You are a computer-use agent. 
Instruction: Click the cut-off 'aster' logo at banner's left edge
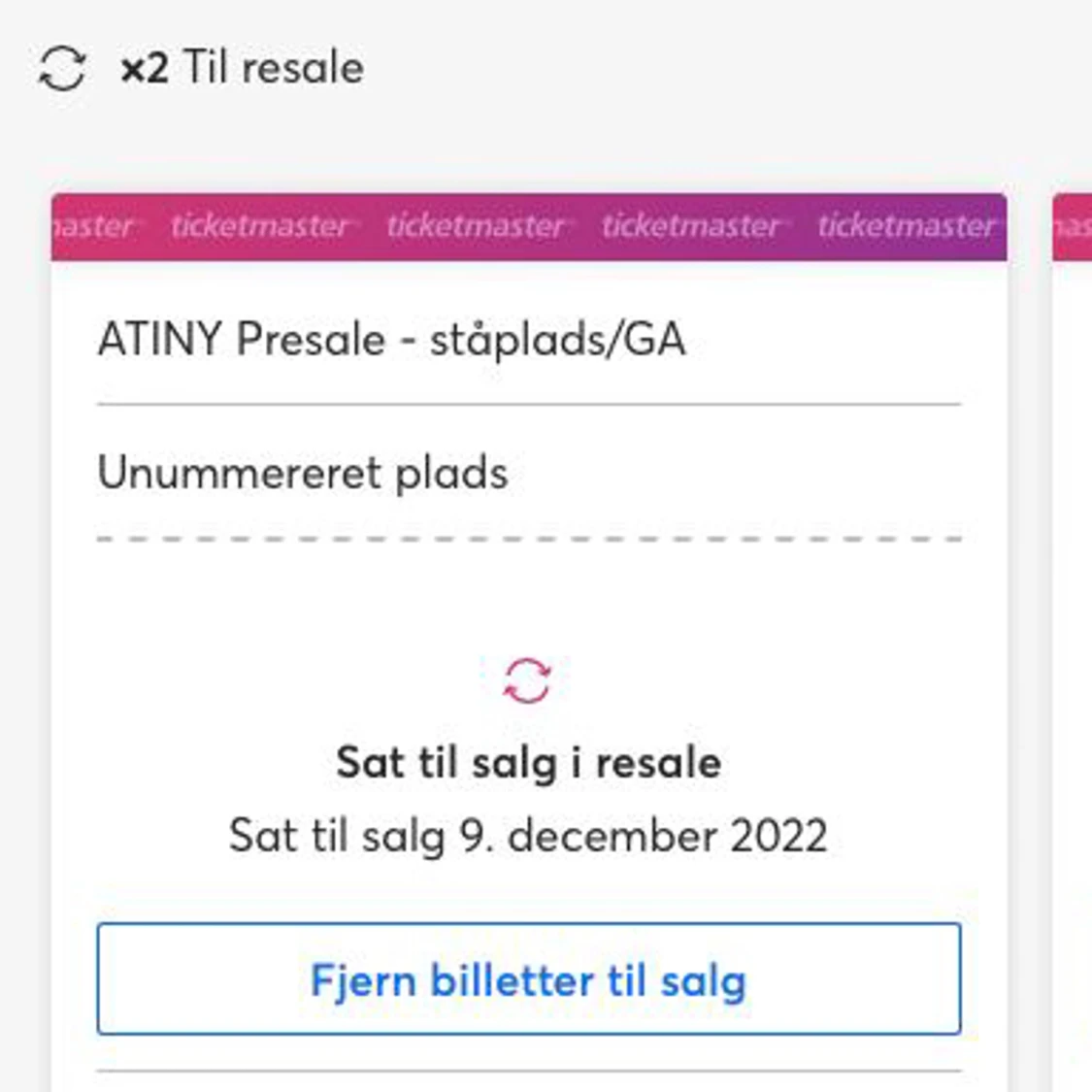[x=93, y=226]
